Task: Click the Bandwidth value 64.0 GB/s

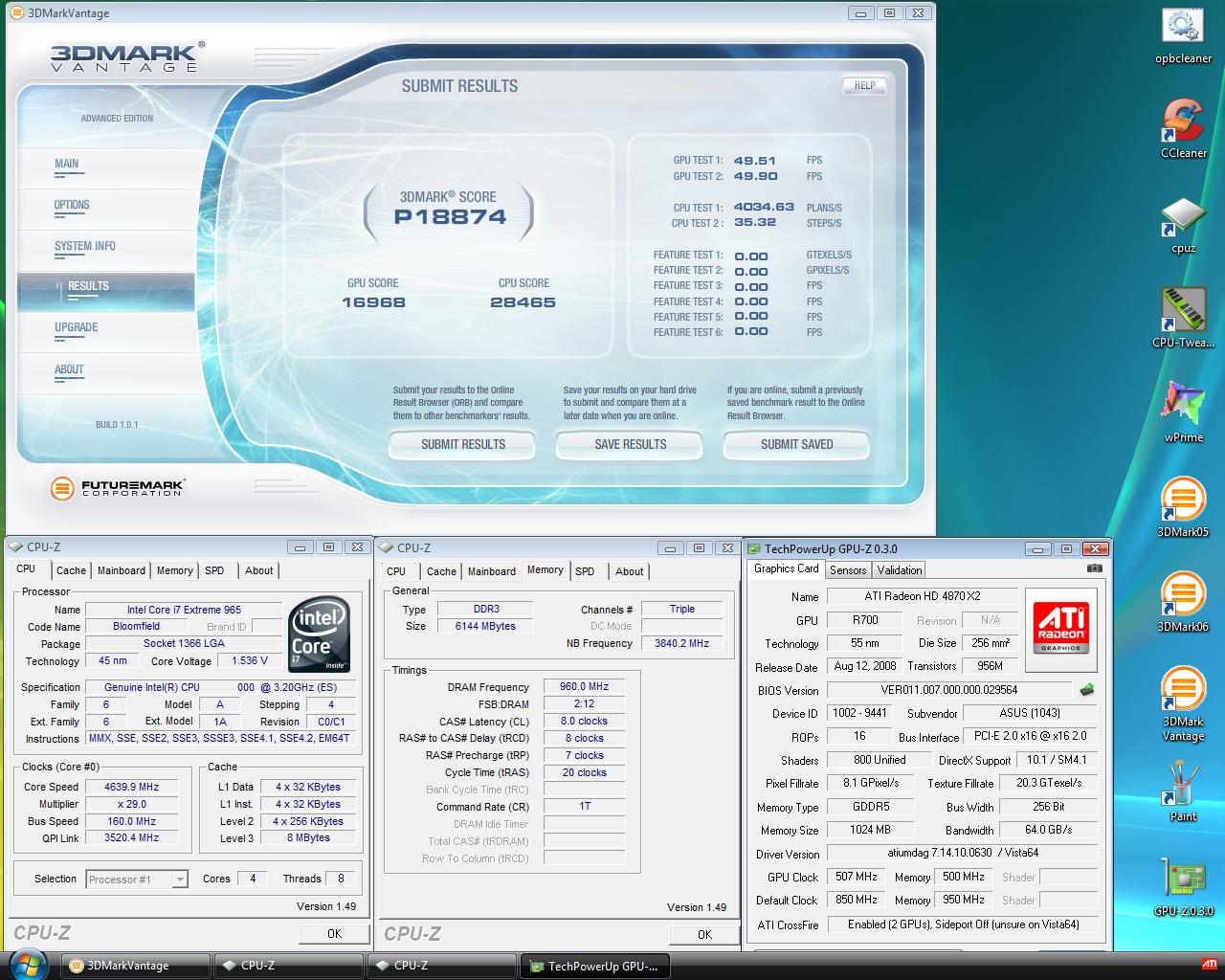Action: tap(1048, 830)
